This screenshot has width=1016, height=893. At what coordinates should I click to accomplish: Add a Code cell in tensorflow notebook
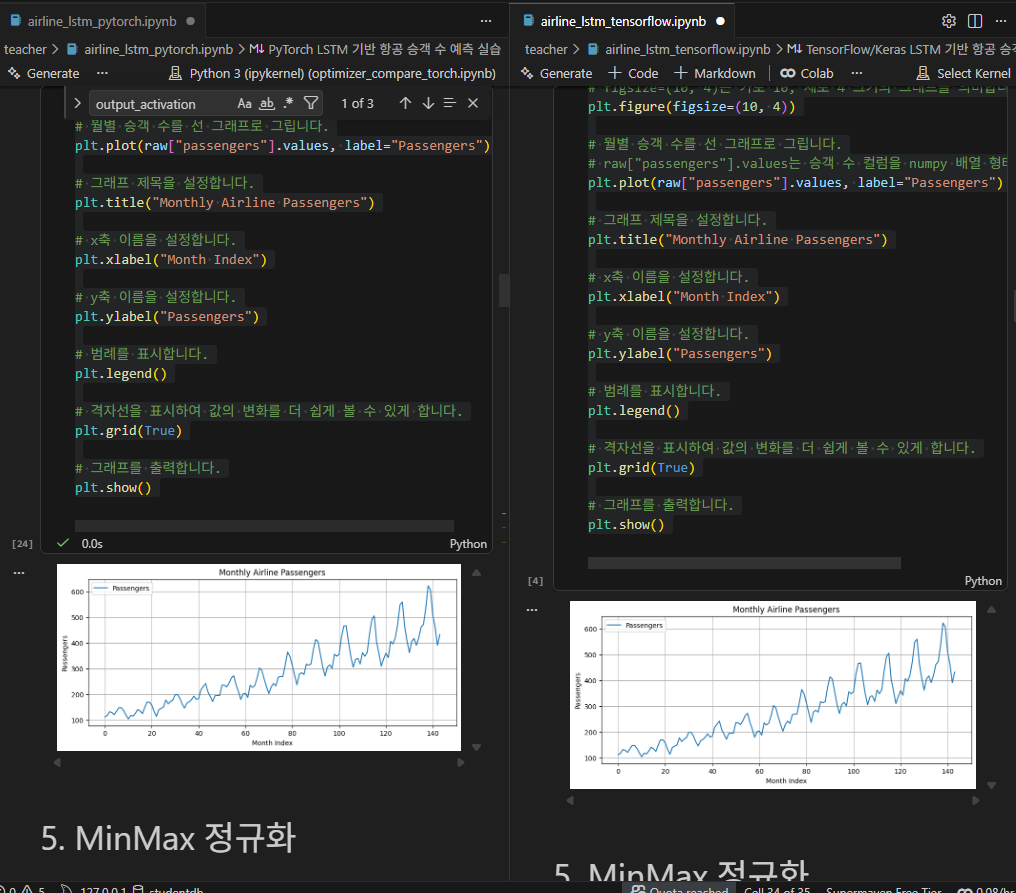[x=633, y=73]
